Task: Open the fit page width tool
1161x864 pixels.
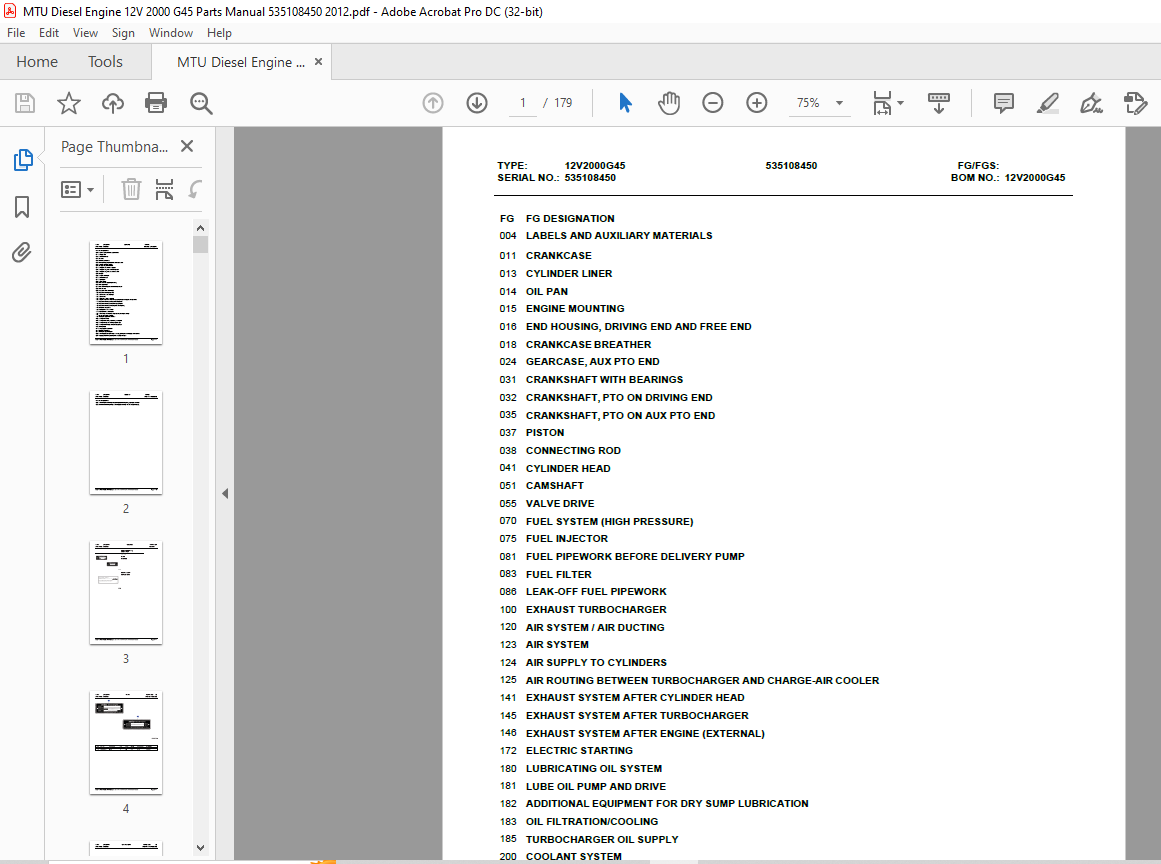Action: click(x=882, y=103)
